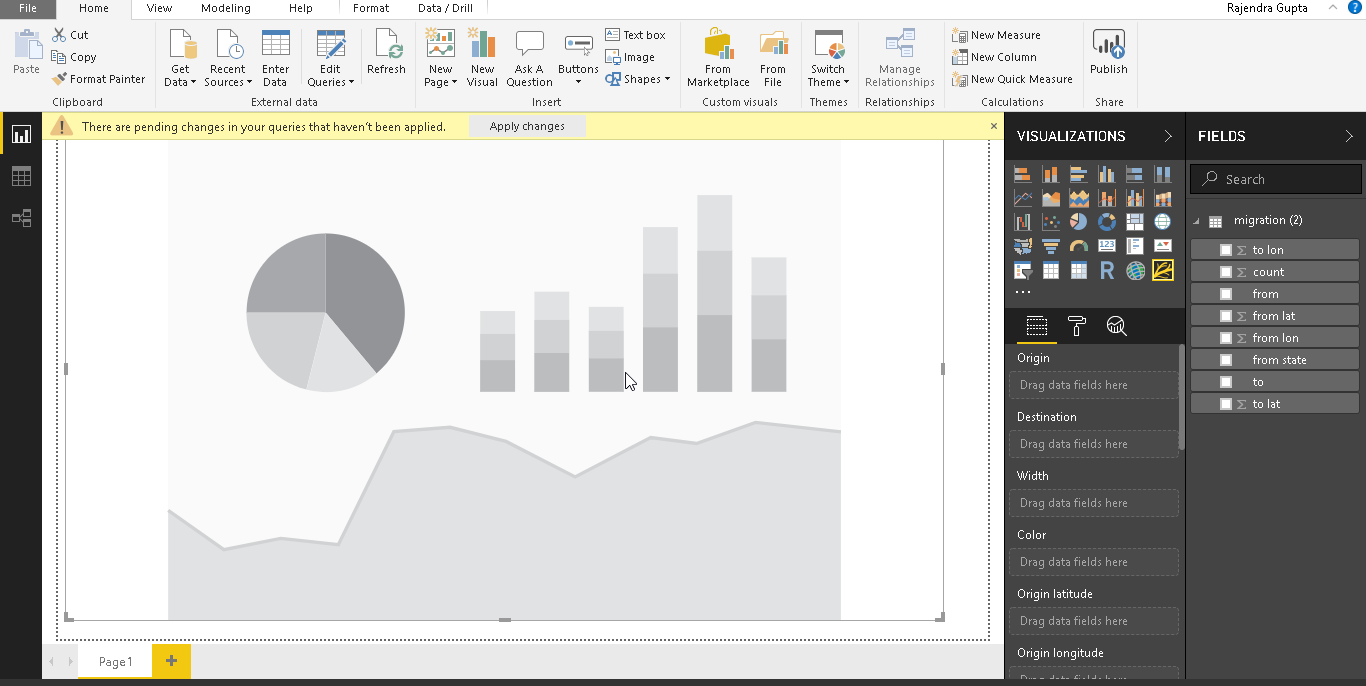The height and width of the screenshot is (686, 1366).
Task: Open the Recent Sources dropdown
Action: [228, 58]
